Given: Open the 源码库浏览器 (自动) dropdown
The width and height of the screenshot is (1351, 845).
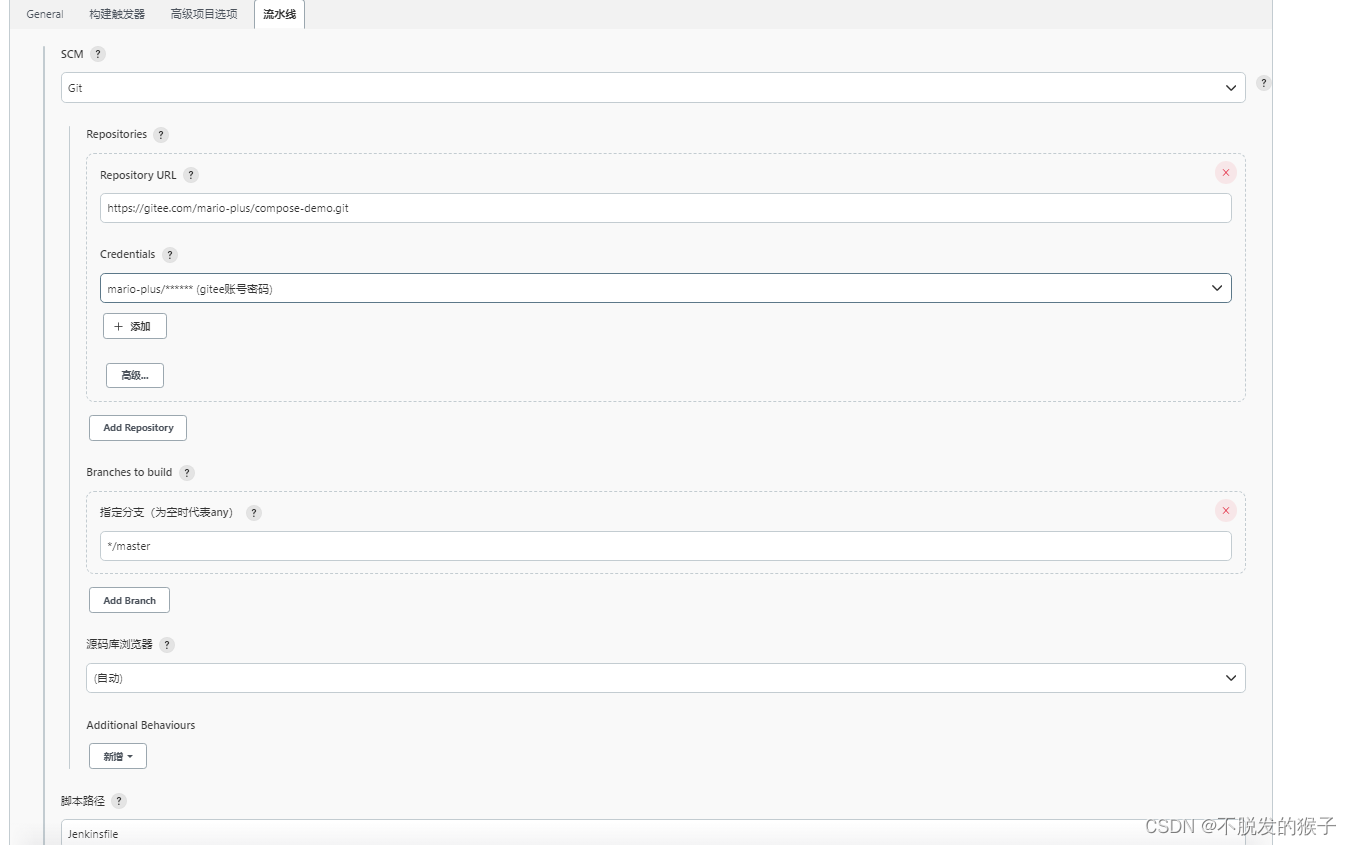Looking at the screenshot, I should tap(666, 678).
